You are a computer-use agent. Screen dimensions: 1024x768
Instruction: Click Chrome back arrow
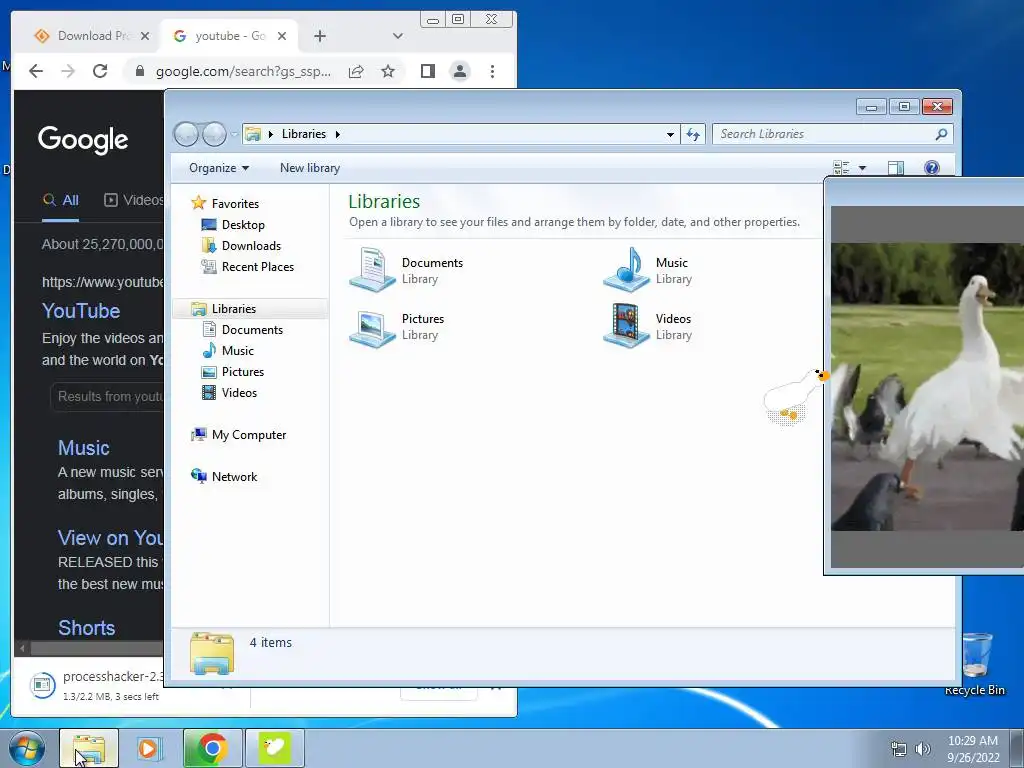click(x=36, y=71)
